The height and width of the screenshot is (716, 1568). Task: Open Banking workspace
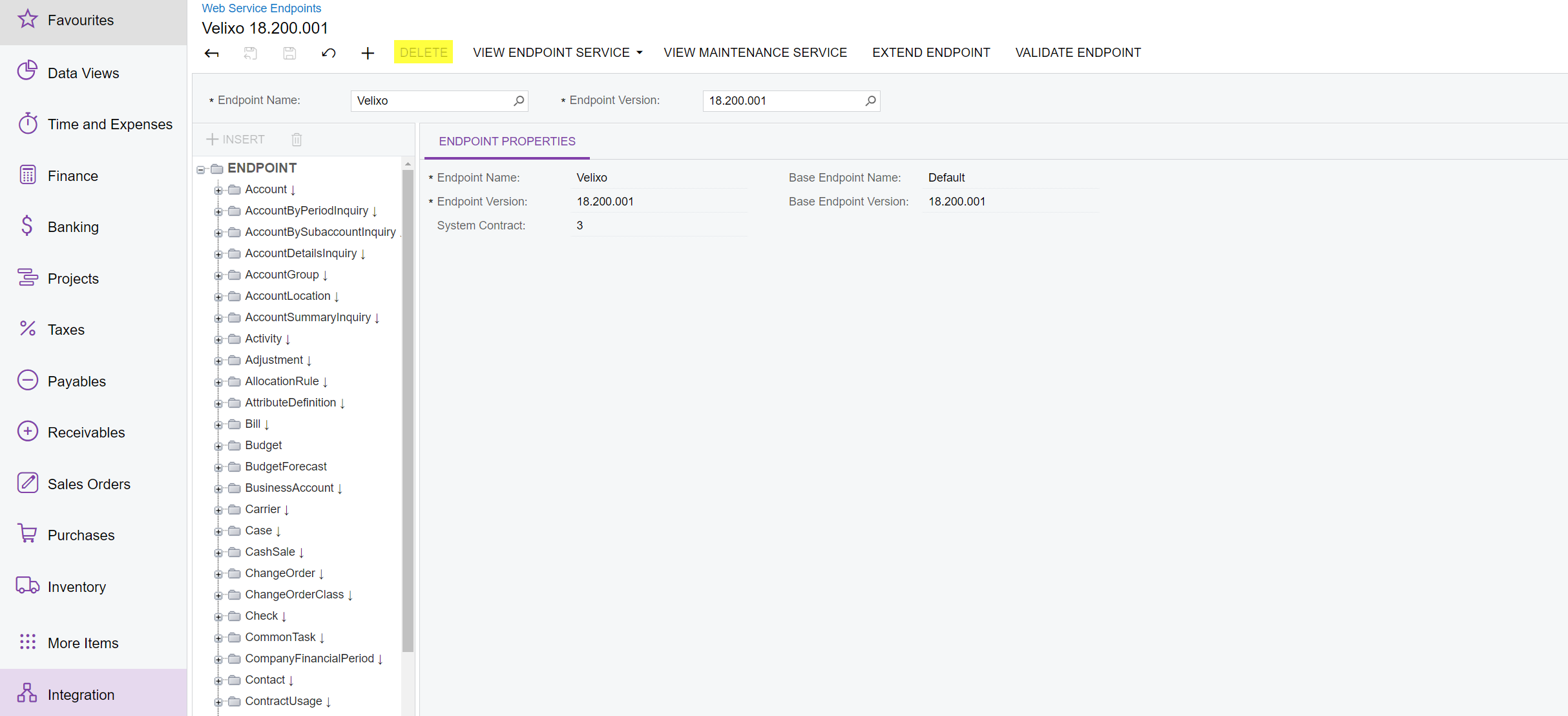(94, 227)
